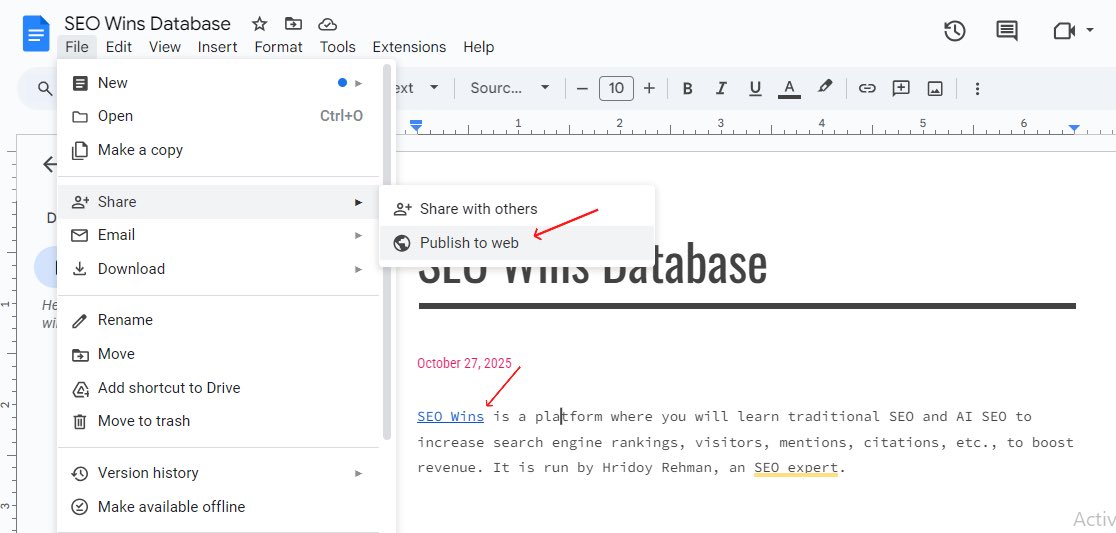
Task: Start a meeting with the camera icon
Action: point(1064,31)
